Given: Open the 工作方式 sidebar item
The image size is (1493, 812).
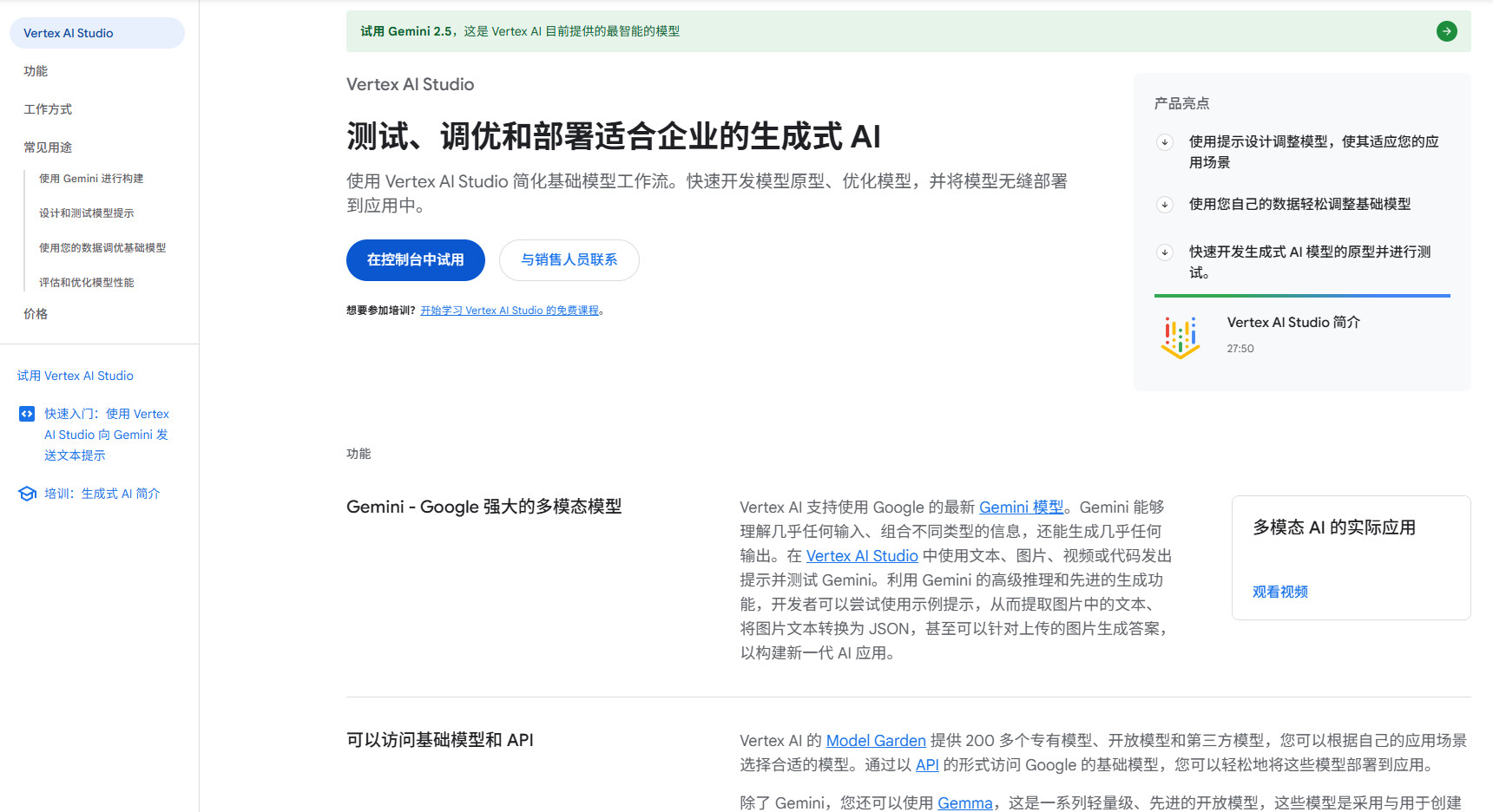Looking at the screenshot, I should pos(48,109).
